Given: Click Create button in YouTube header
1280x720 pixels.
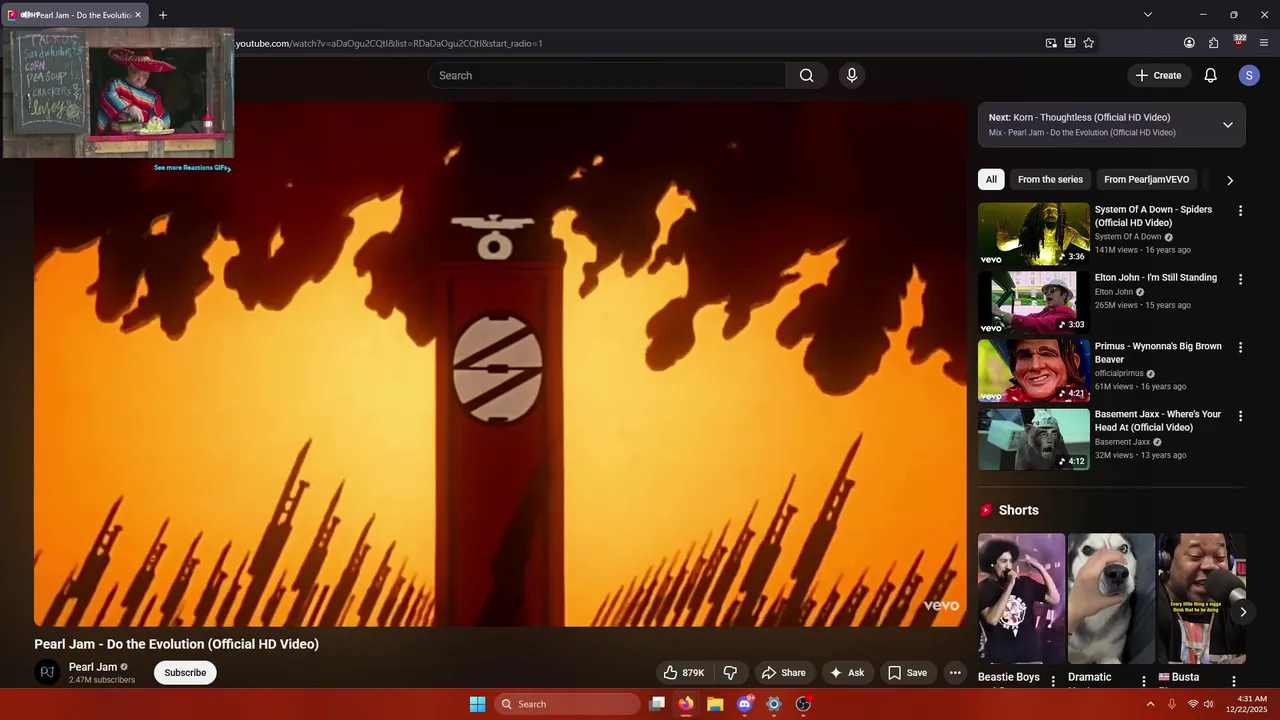Looking at the screenshot, I should tap(1158, 75).
